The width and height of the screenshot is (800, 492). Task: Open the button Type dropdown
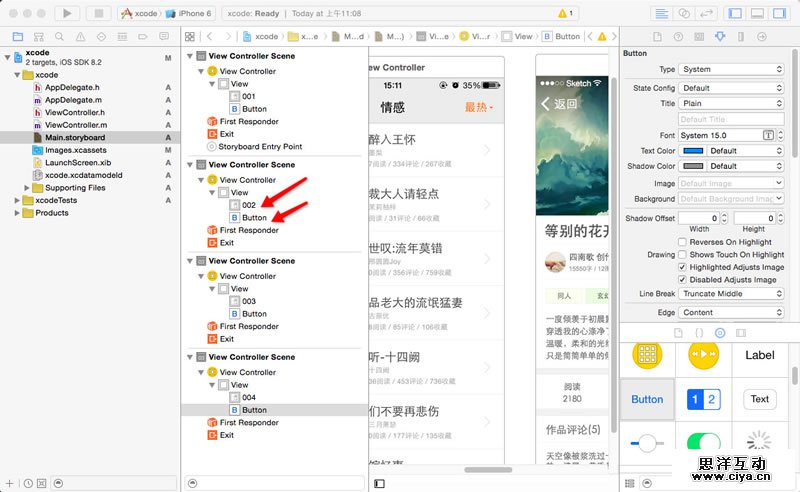[731, 70]
